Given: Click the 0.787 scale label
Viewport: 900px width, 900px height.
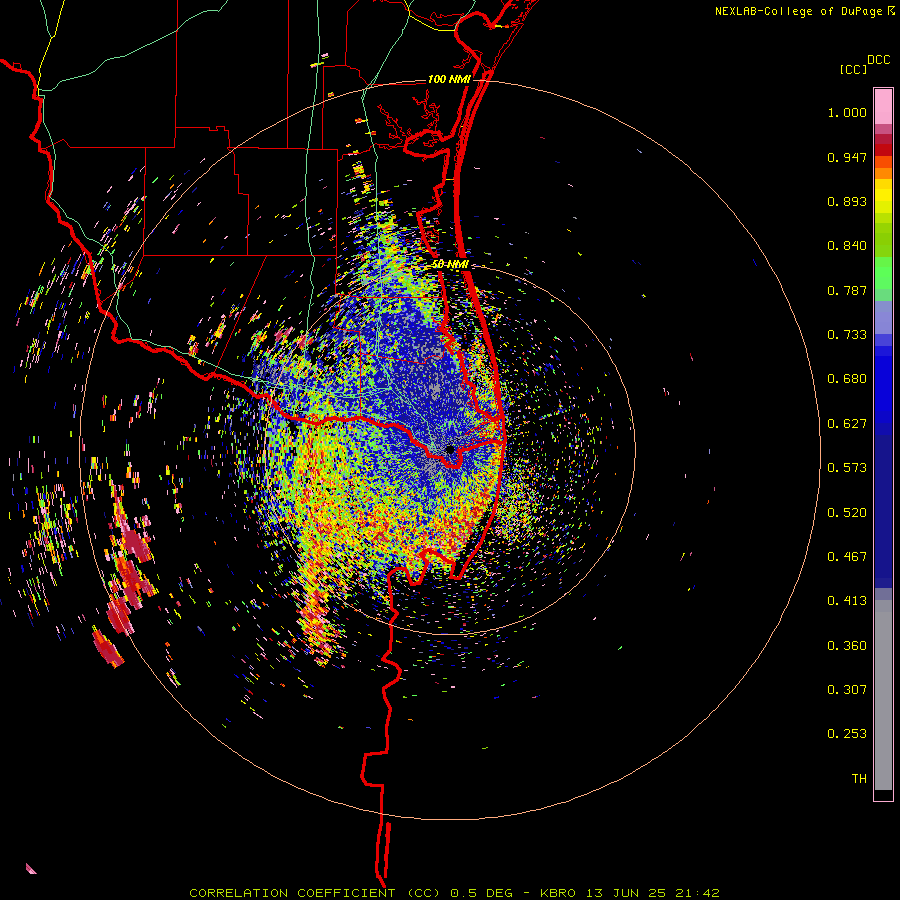Looking at the screenshot, I should coord(847,290).
